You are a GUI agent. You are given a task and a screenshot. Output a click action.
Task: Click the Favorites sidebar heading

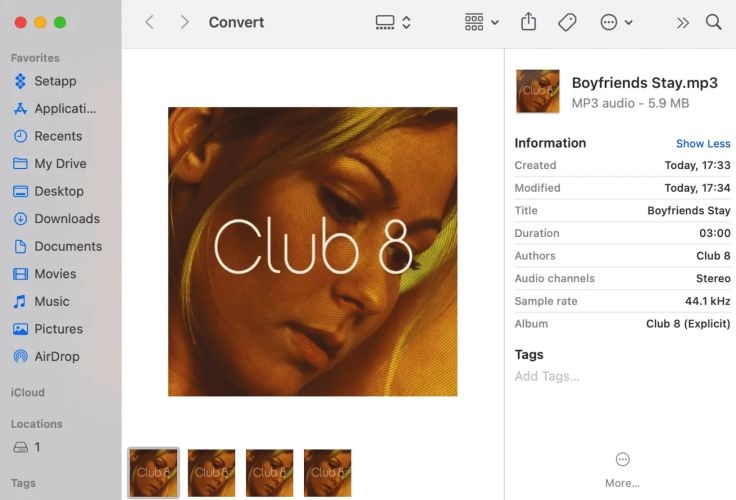pos(35,58)
